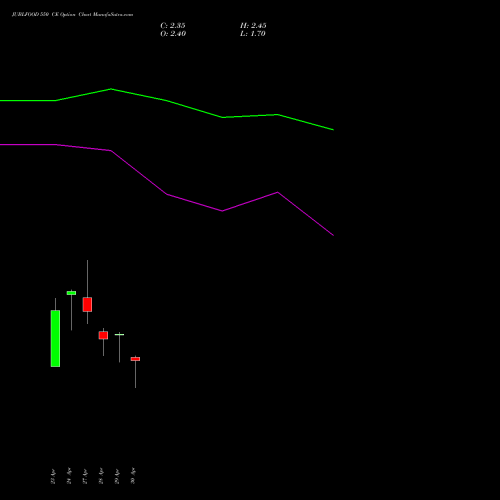Click the tall green candle for 23 Apr
The height and width of the screenshot is (500, 500).
[x=55, y=338]
